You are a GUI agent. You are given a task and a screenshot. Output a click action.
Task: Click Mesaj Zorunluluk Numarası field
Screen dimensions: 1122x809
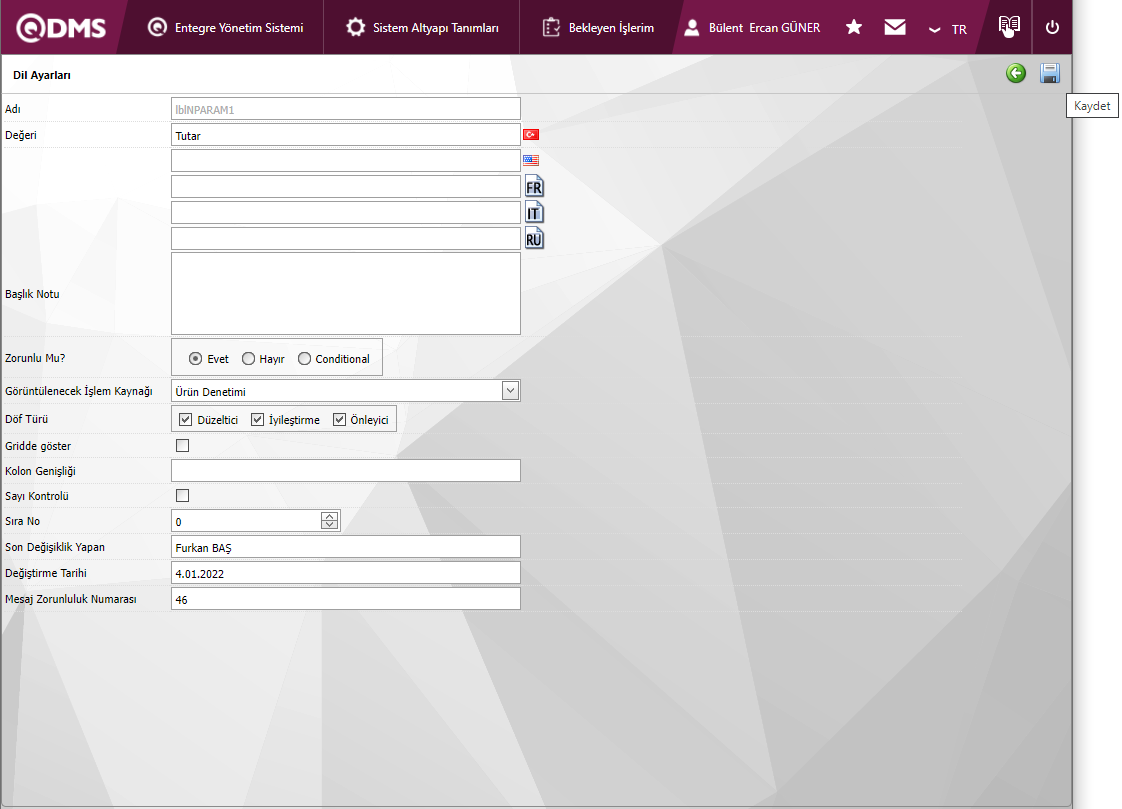(x=346, y=599)
